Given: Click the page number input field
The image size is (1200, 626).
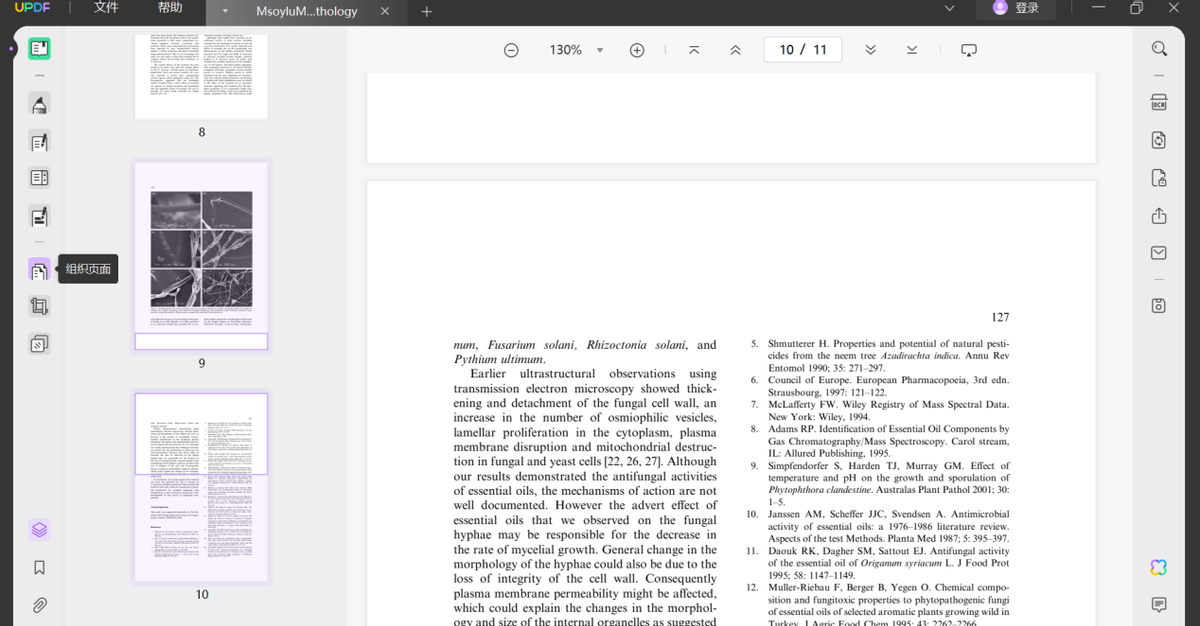Looking at the screenshot, I should 802,50.
